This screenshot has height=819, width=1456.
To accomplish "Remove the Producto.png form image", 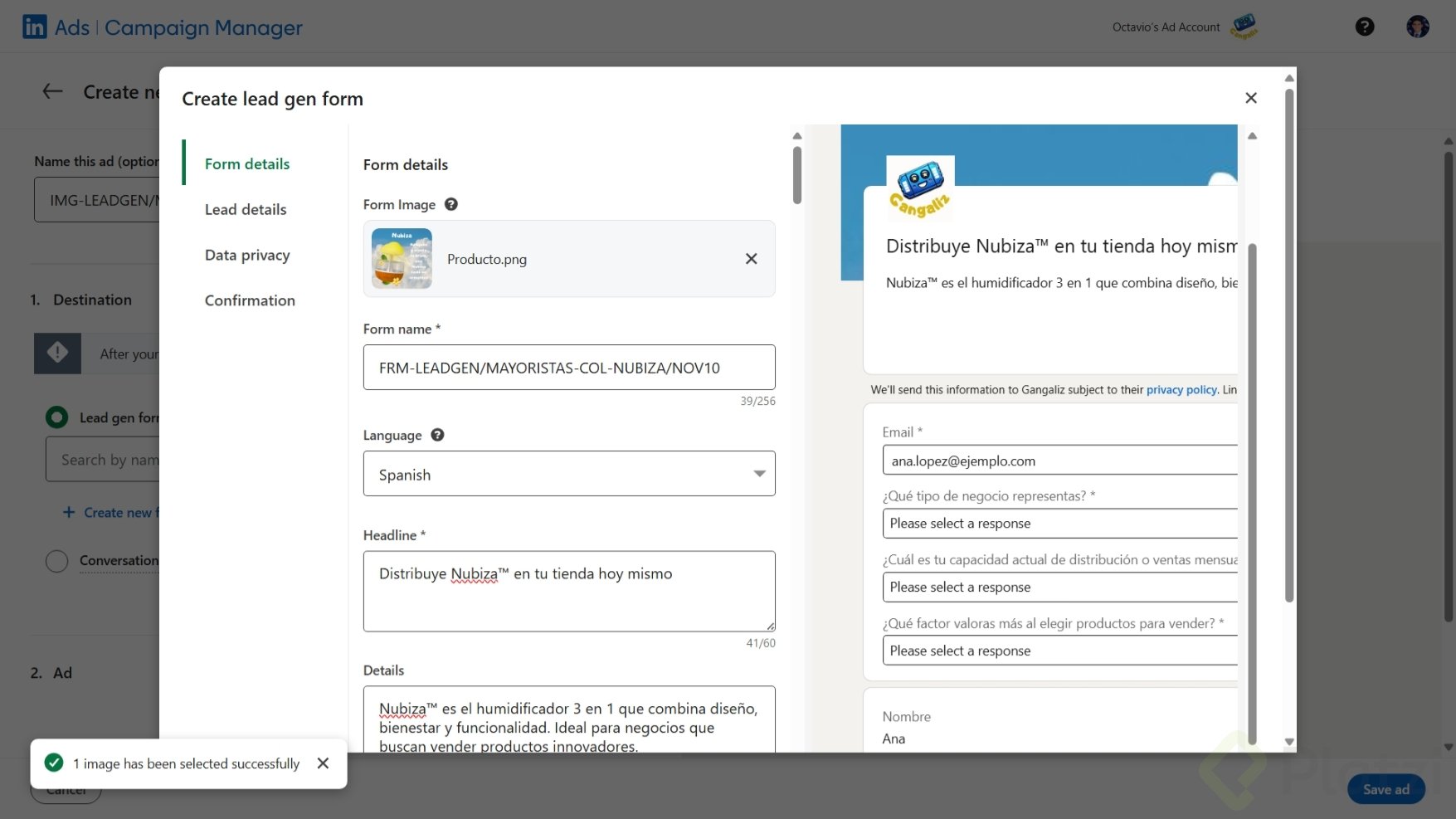I will click(752, 259).
